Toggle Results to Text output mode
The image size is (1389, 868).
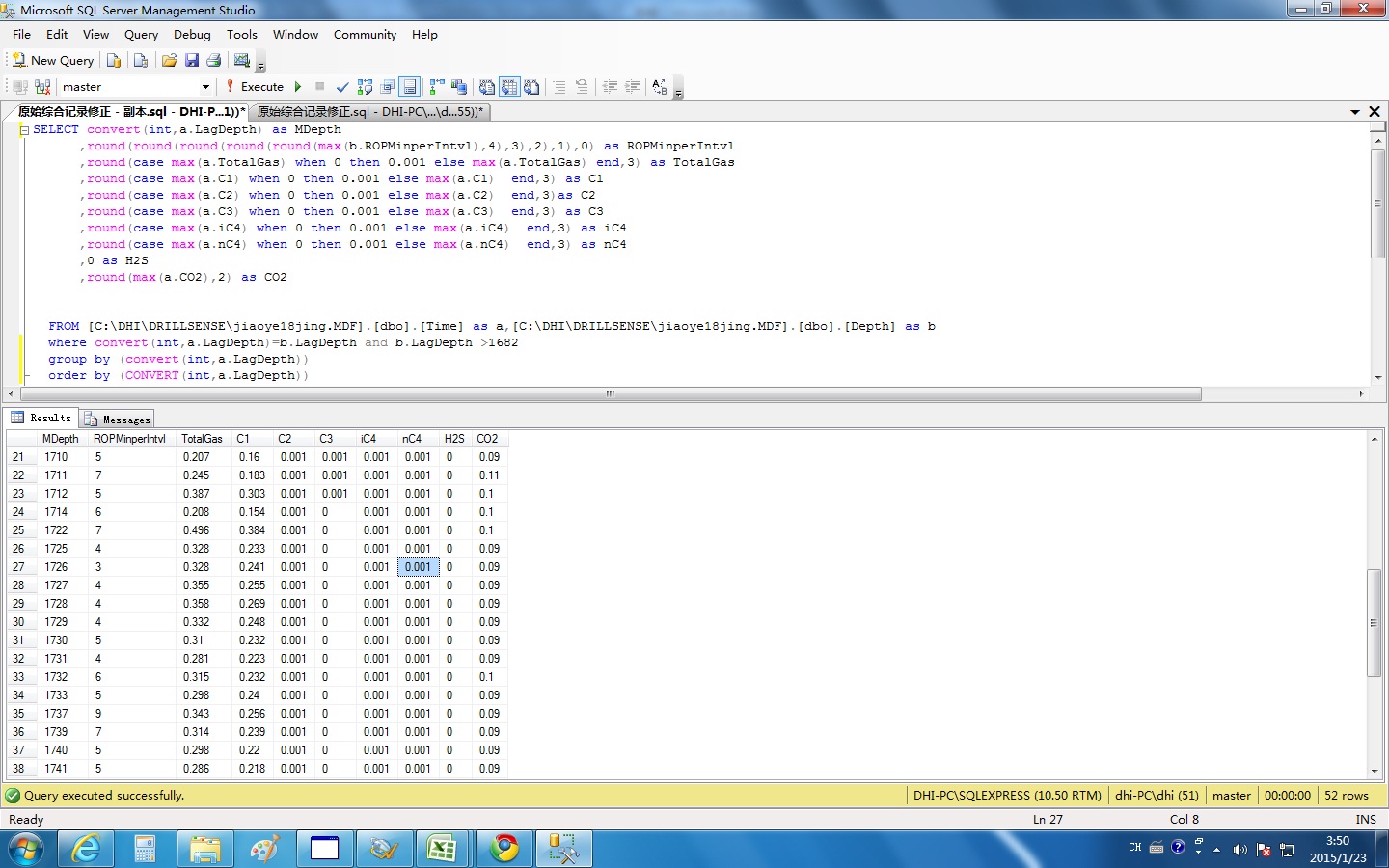tap(487, 87)
